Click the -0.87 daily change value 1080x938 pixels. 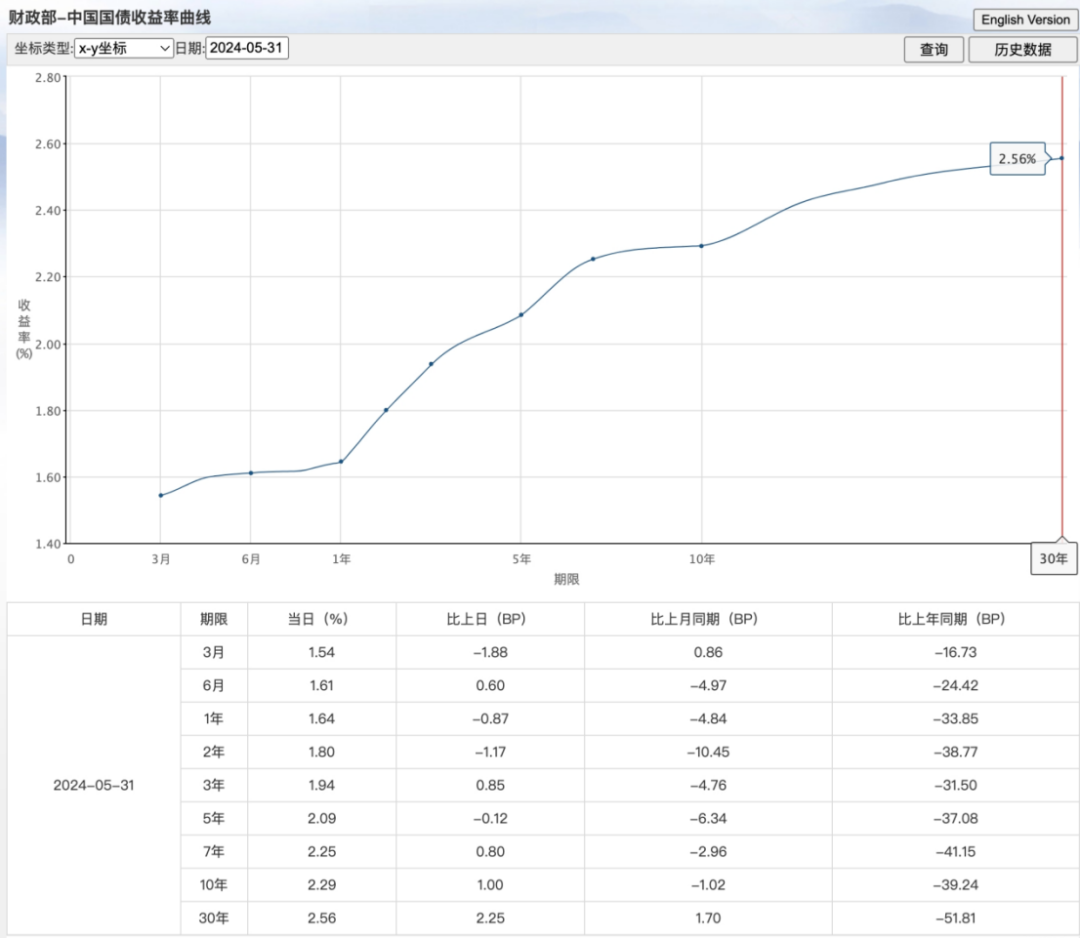pos(490,718)
